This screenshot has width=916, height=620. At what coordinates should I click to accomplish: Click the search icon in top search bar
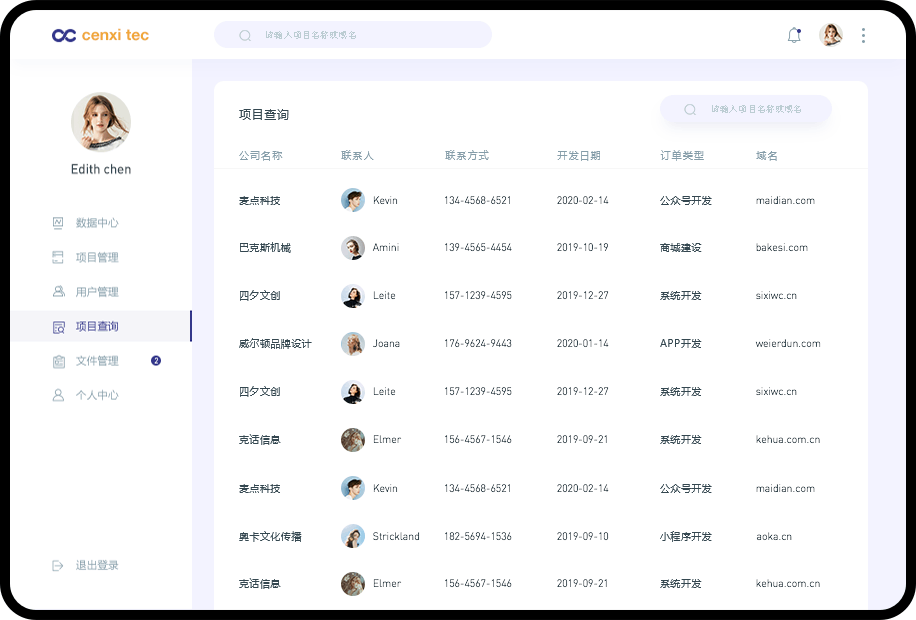point(245,35)
